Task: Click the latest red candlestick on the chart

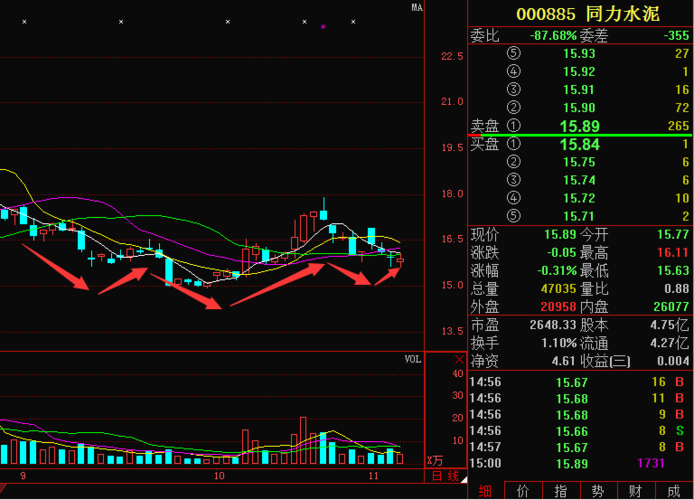Action: click(401, 260)
